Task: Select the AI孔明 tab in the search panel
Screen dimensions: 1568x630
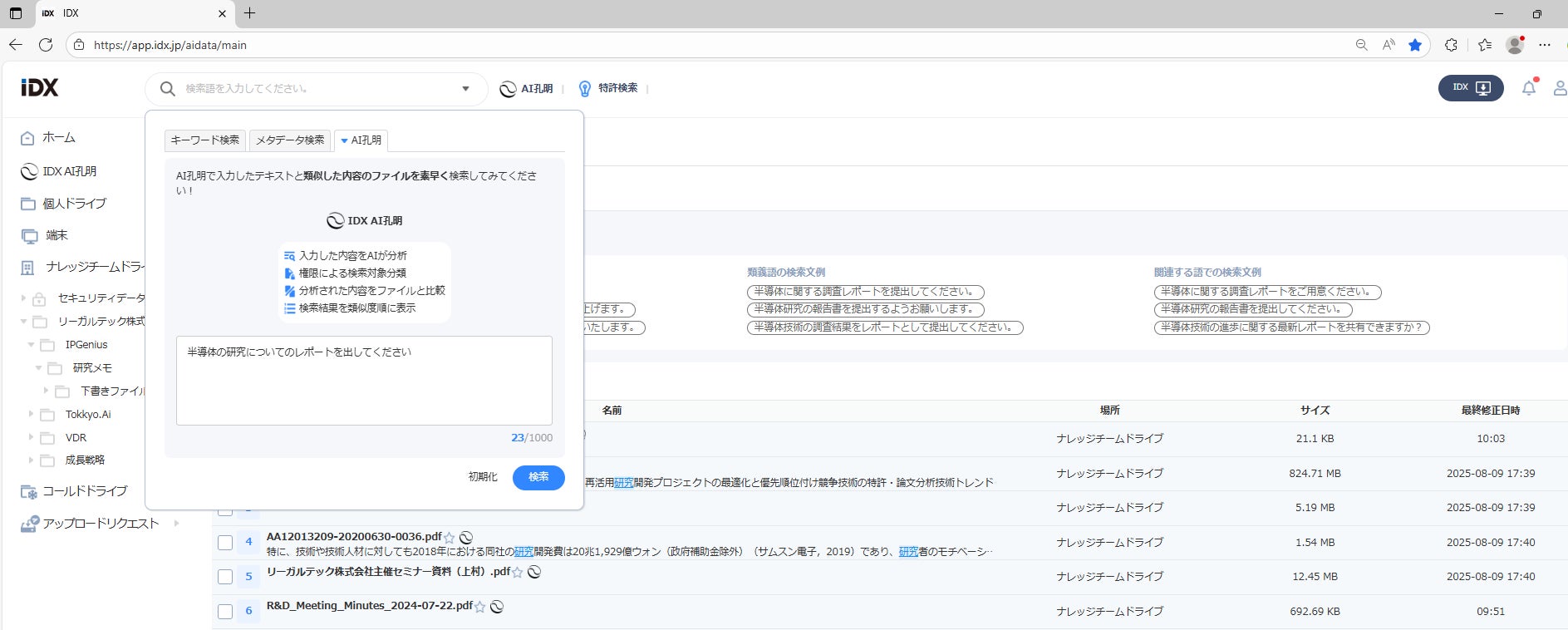Action: [x=361, y=140]
